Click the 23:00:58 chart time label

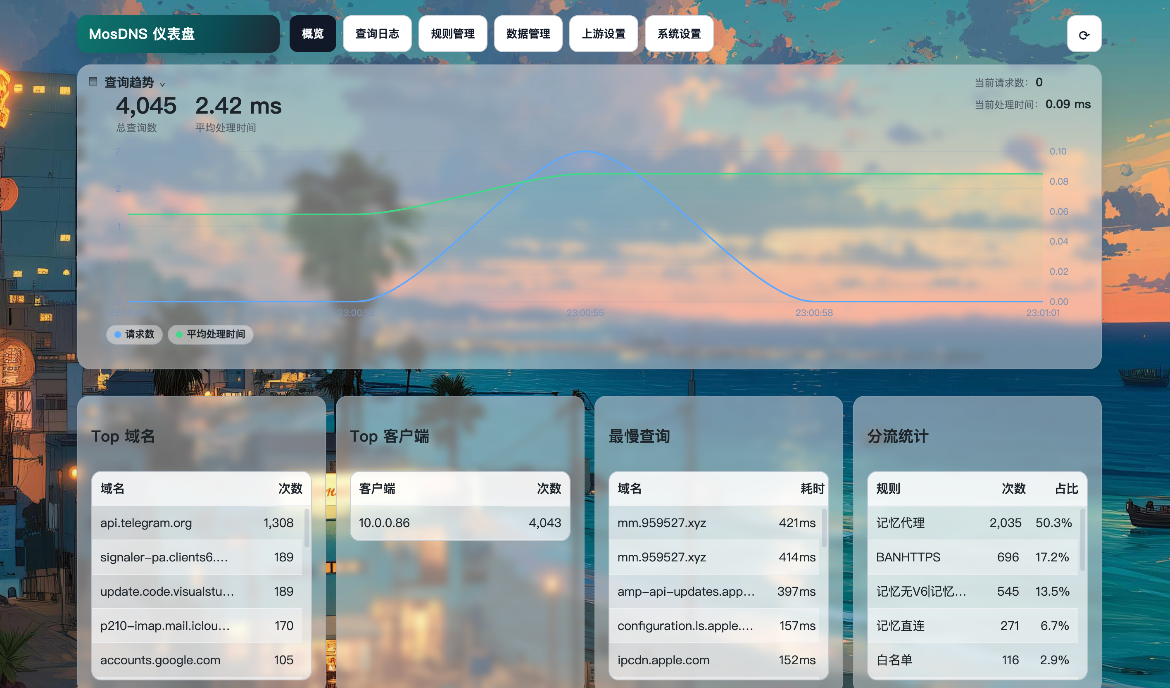point(814,313)
